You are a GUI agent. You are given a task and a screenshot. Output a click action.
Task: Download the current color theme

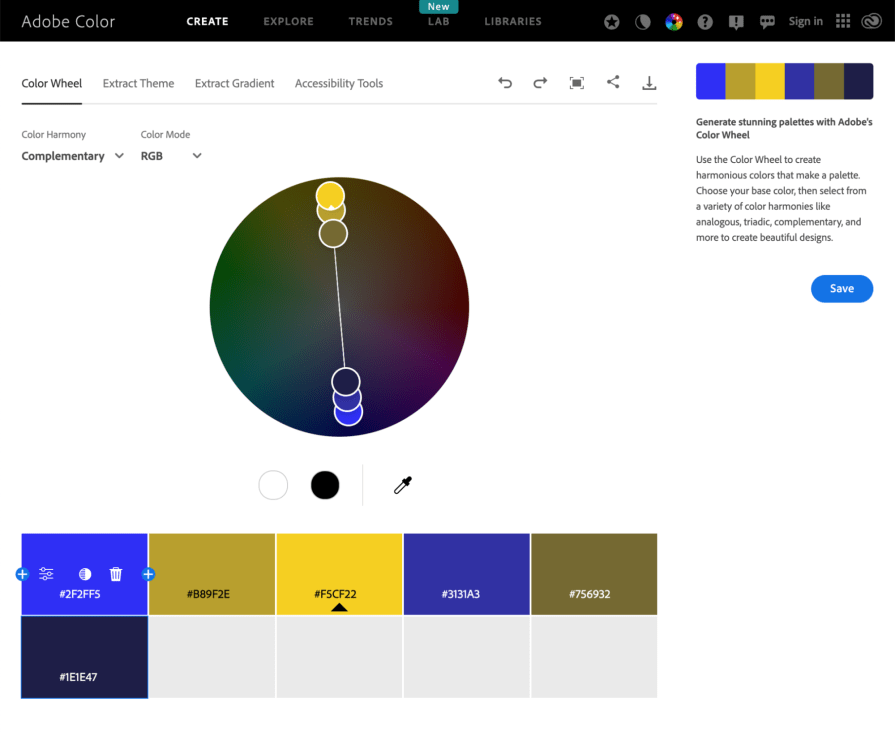pos(649,83)
